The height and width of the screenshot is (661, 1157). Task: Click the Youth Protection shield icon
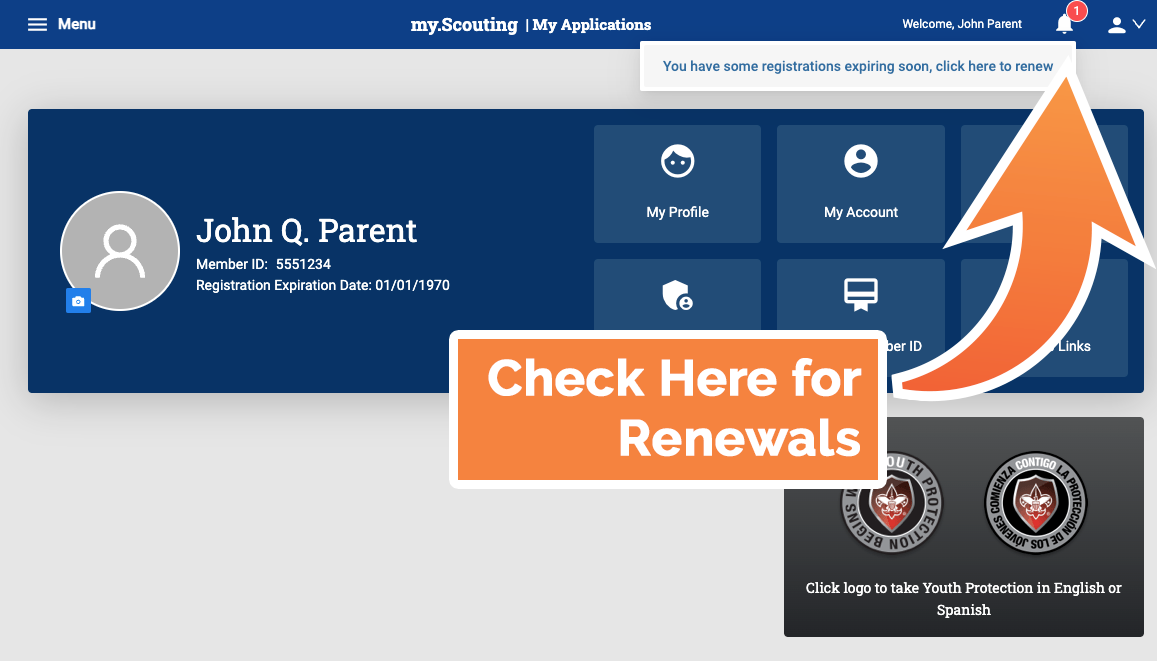click(x=677, y=295)
